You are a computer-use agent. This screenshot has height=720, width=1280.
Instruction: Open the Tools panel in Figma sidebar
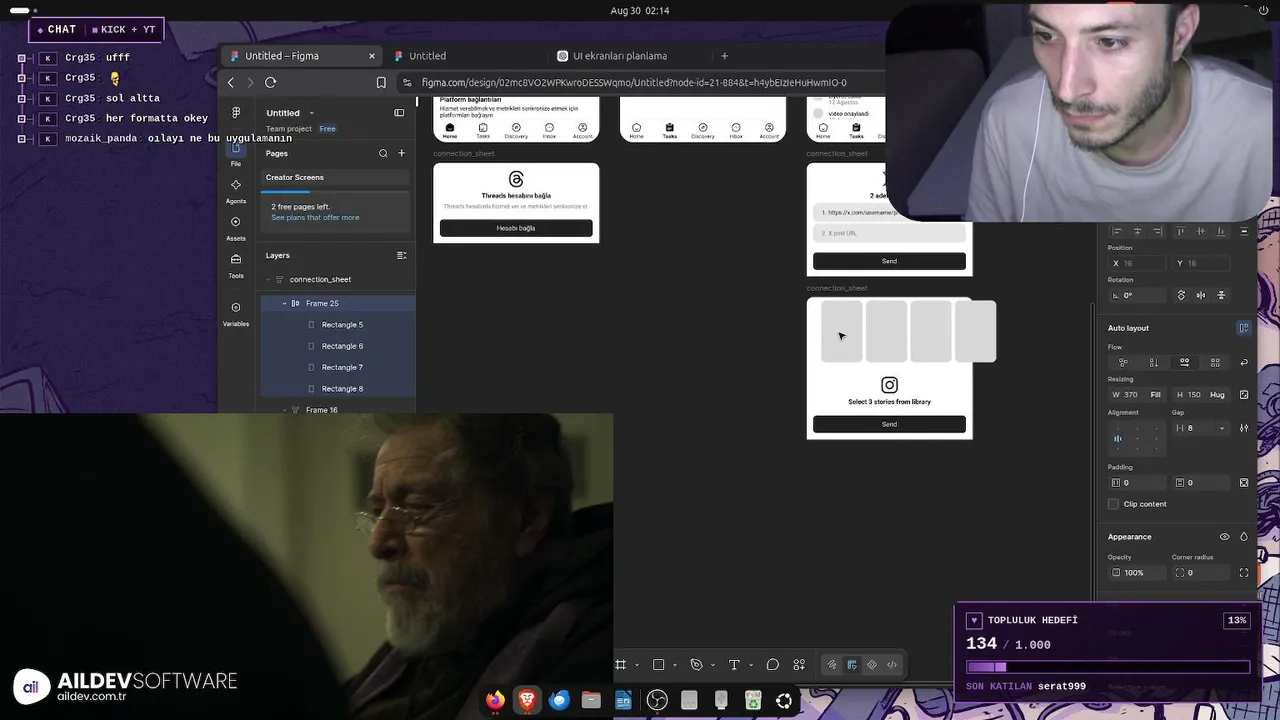pyautogui.click(x=236, y=264)
